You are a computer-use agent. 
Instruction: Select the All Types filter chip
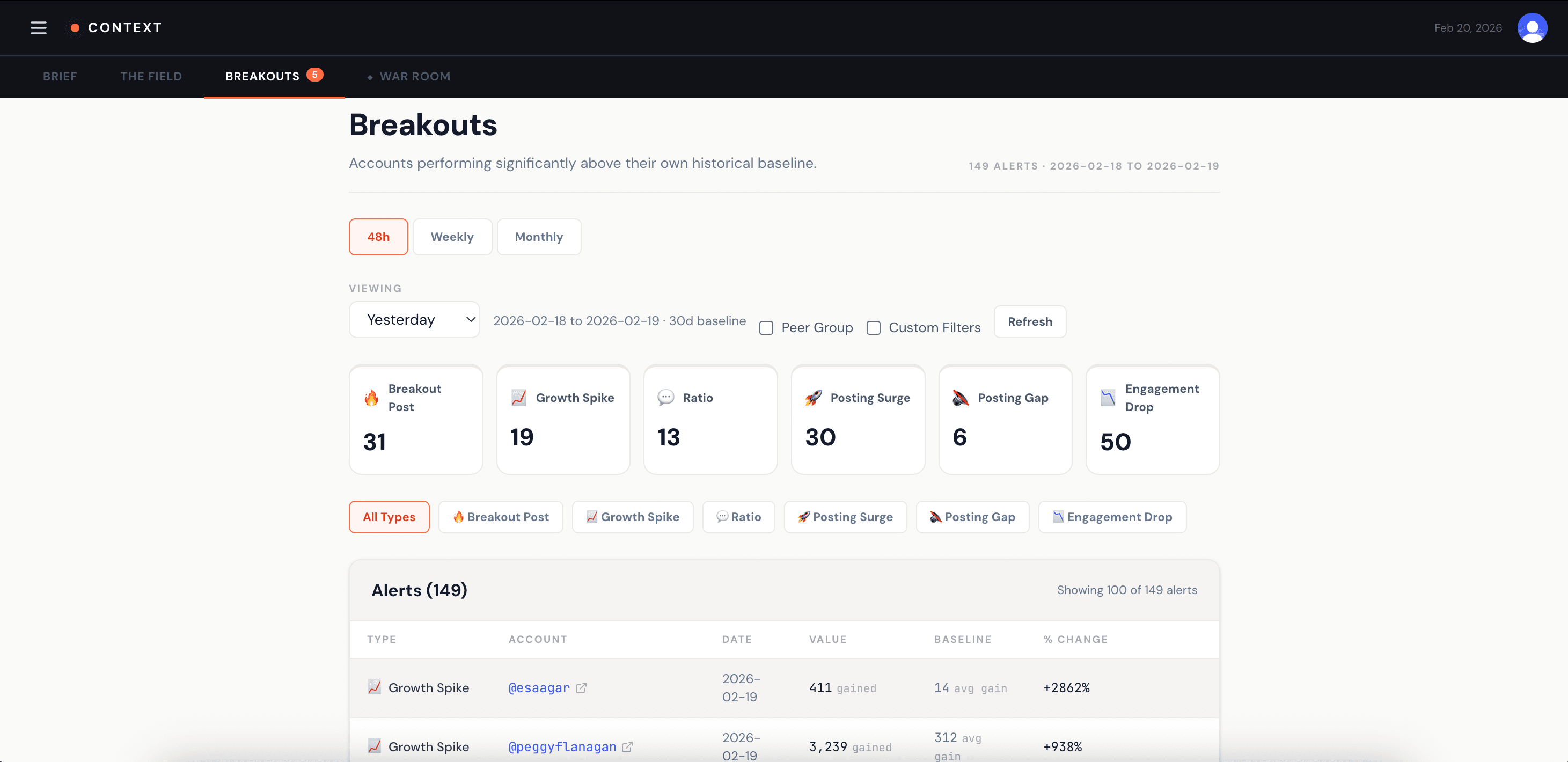pos(389,517)
